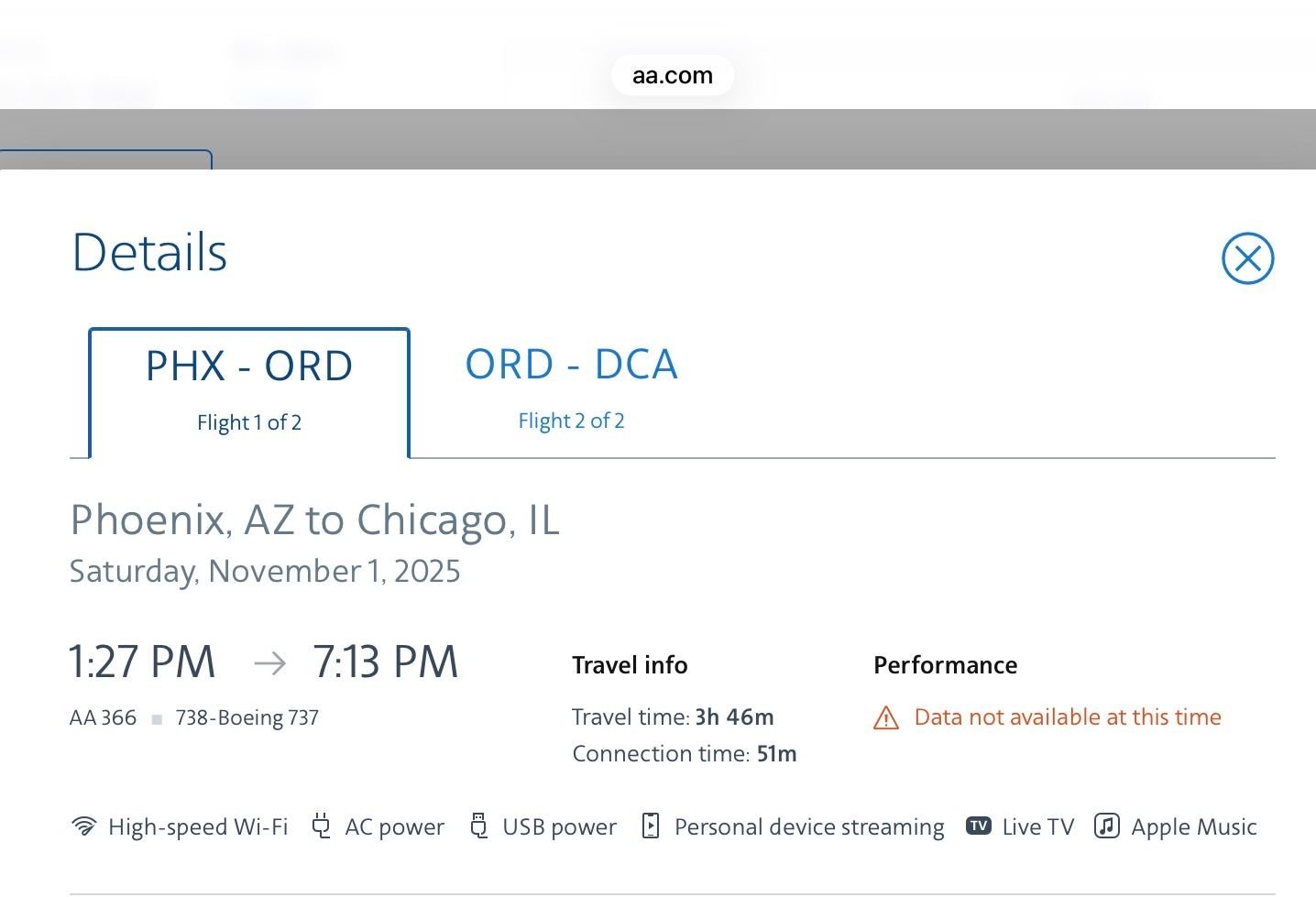Click the Personal device streaming icon

point(652,826)
